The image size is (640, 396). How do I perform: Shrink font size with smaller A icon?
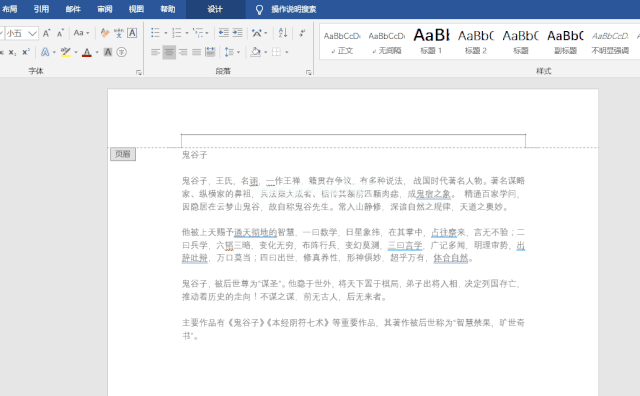coord(60,33)
